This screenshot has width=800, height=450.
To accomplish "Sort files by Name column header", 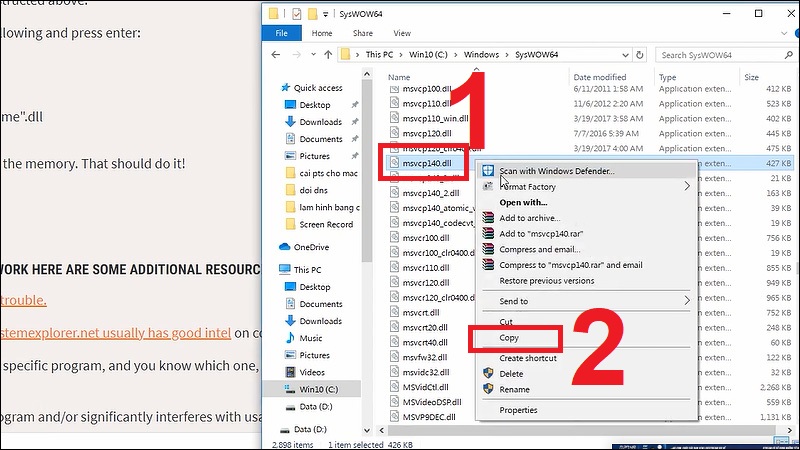I will pyautogui.click(x=399, y=77).
